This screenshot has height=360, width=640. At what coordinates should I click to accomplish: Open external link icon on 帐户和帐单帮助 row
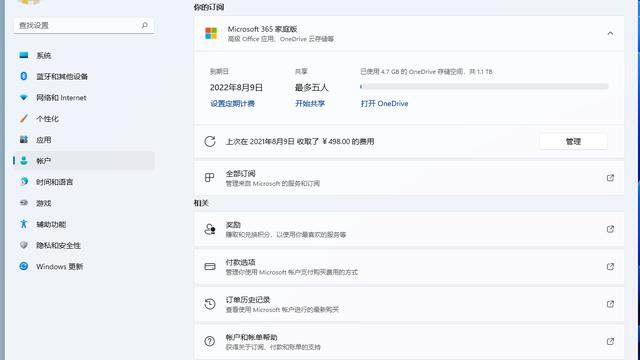click(610, 341)
